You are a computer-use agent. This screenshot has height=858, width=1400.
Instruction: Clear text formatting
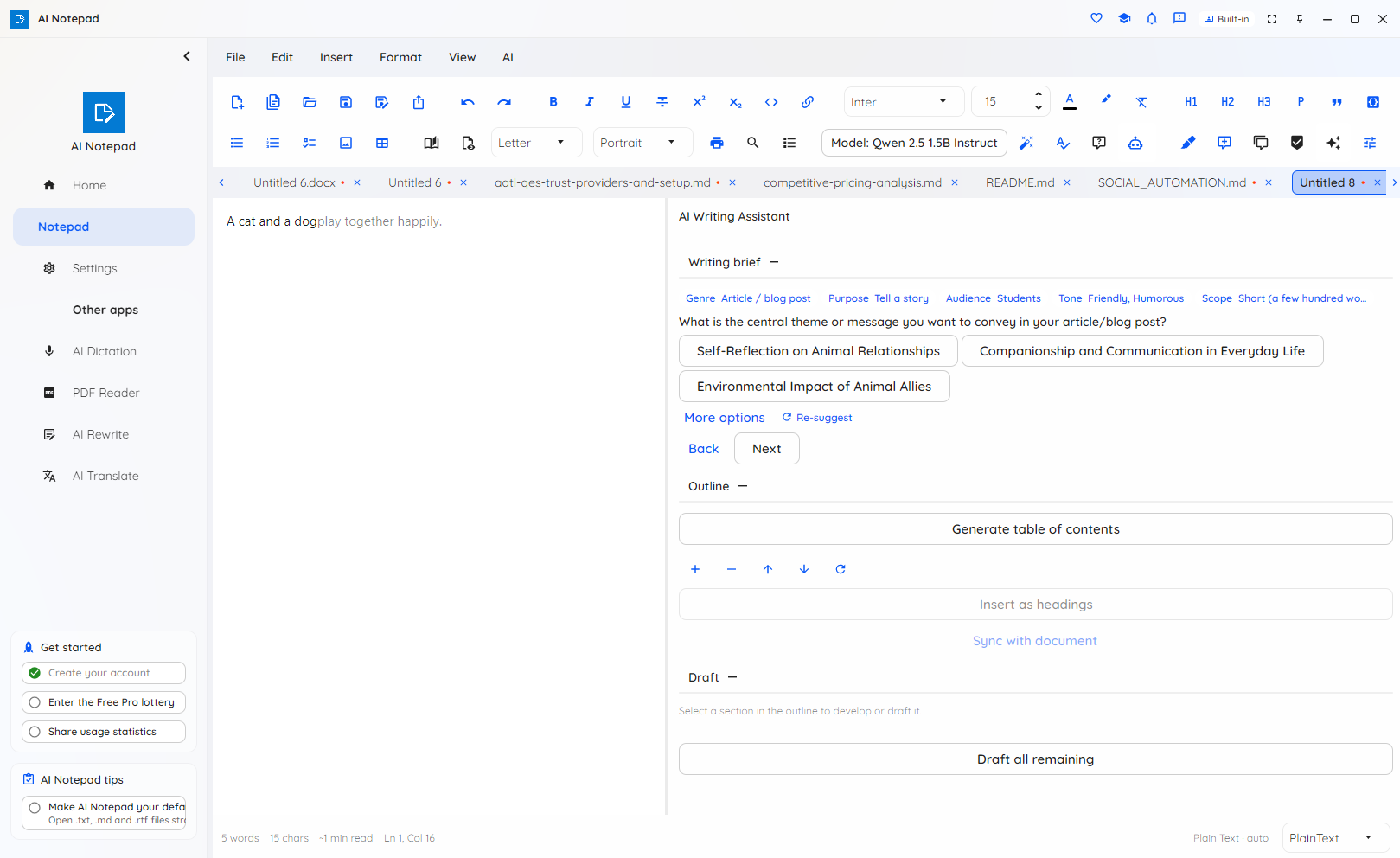point(1142,102)
